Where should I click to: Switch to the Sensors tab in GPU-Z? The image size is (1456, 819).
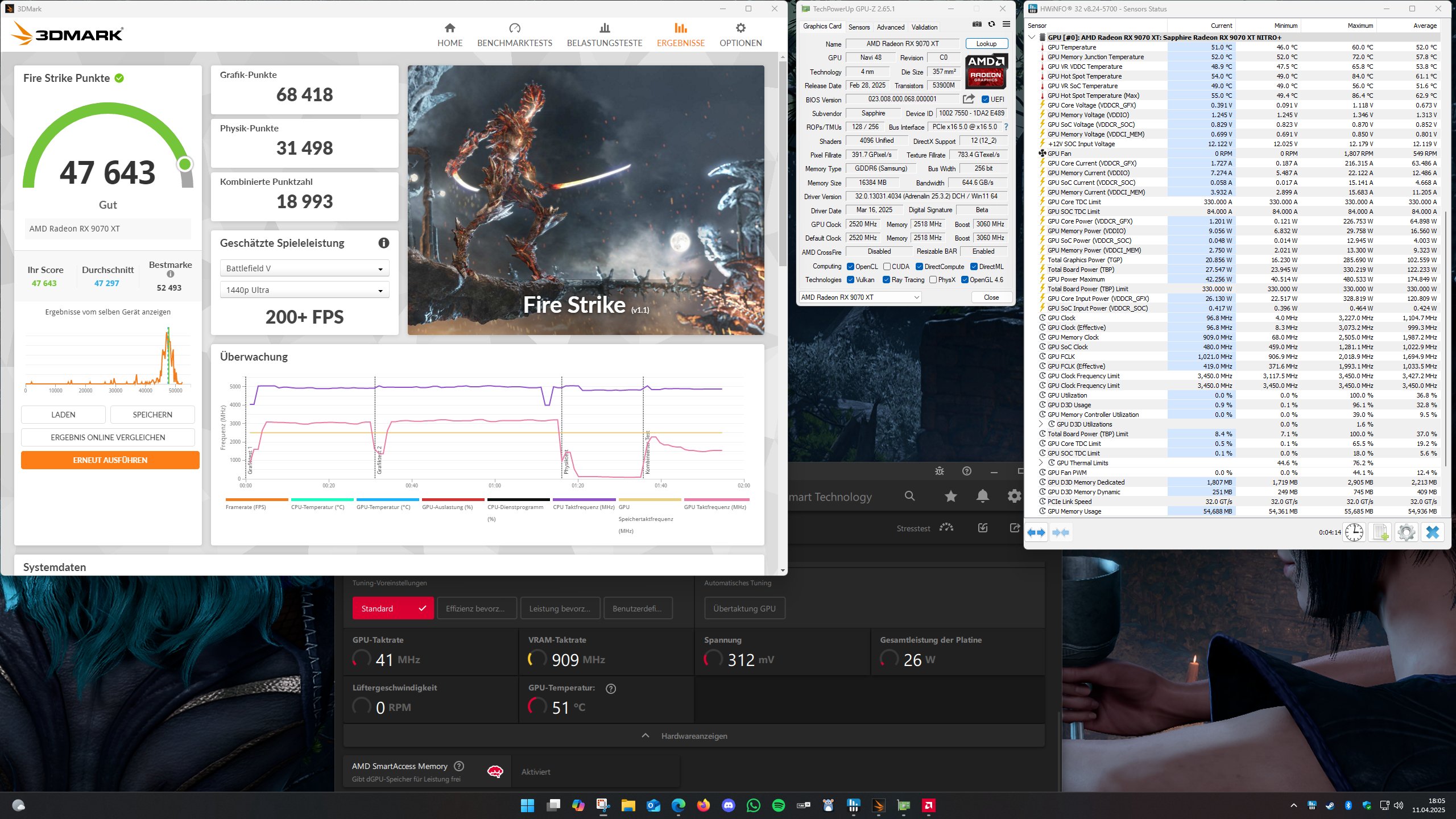[859, 27]
